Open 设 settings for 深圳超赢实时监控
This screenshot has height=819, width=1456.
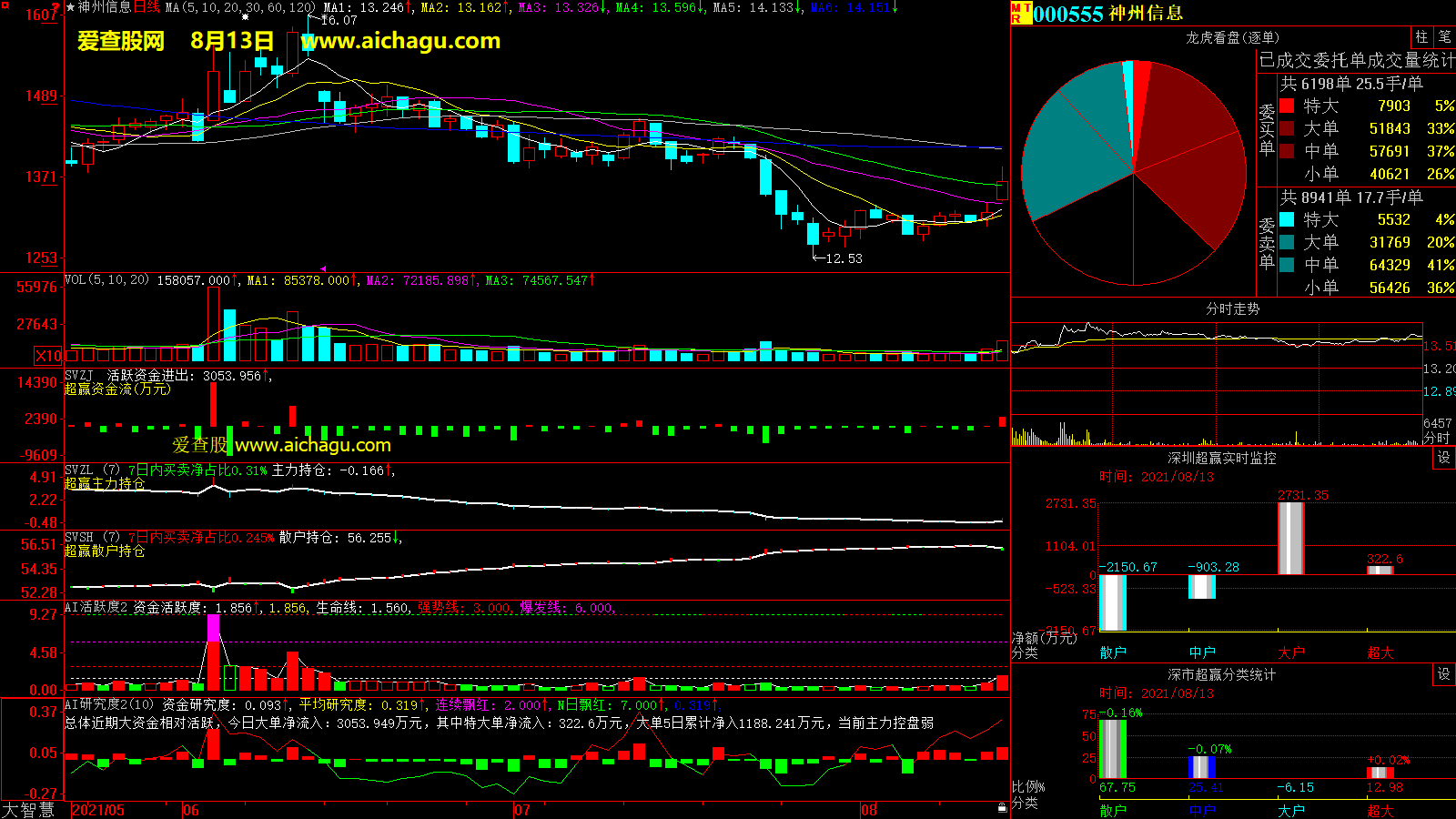pyautogui.click(x=1443, y=458)
